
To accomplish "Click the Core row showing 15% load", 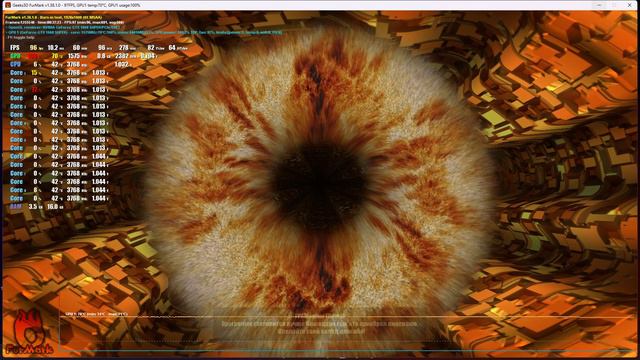I will pos(59,73).
